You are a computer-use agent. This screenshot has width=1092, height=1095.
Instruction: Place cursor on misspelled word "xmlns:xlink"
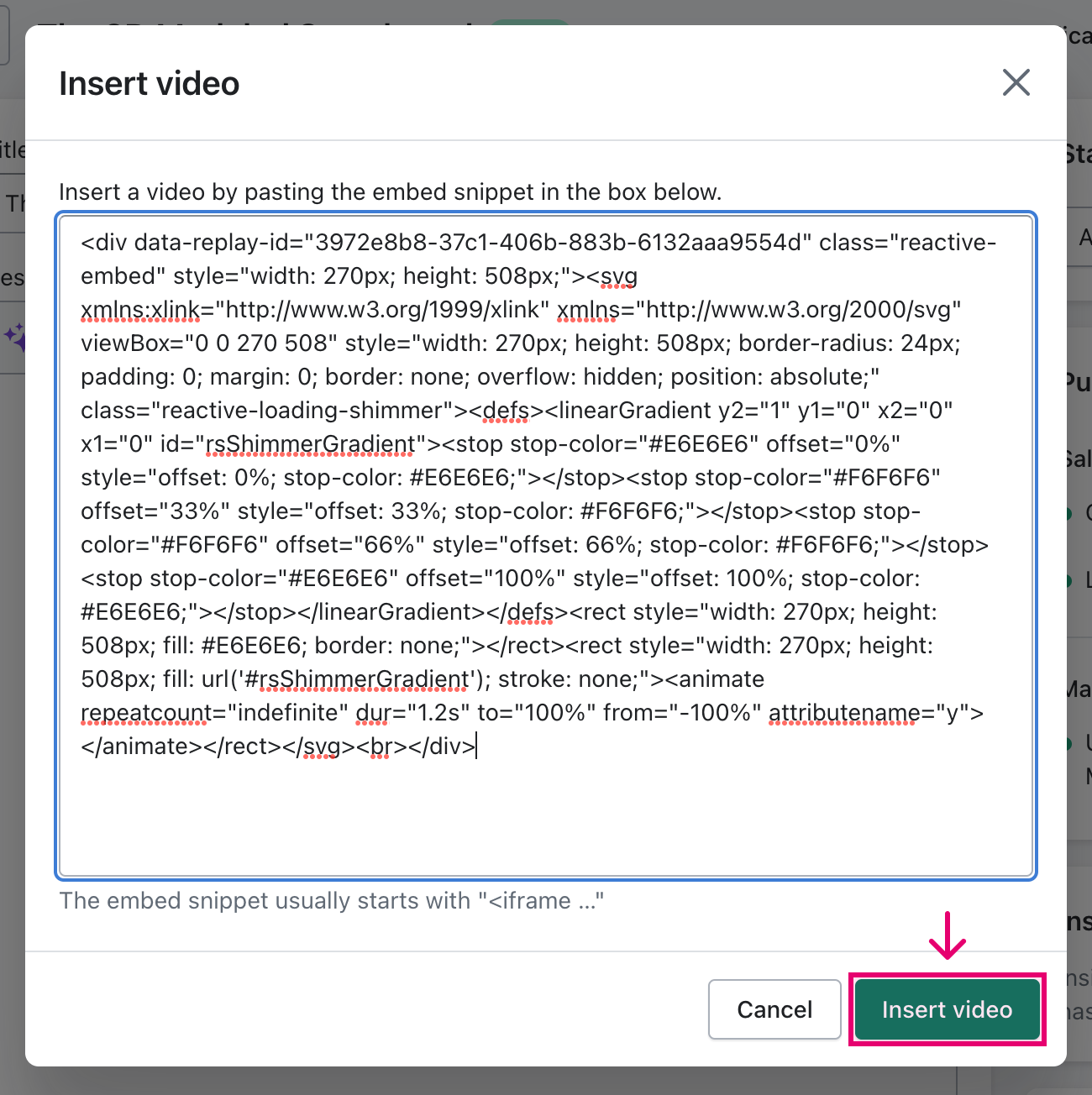coord(141,309)
